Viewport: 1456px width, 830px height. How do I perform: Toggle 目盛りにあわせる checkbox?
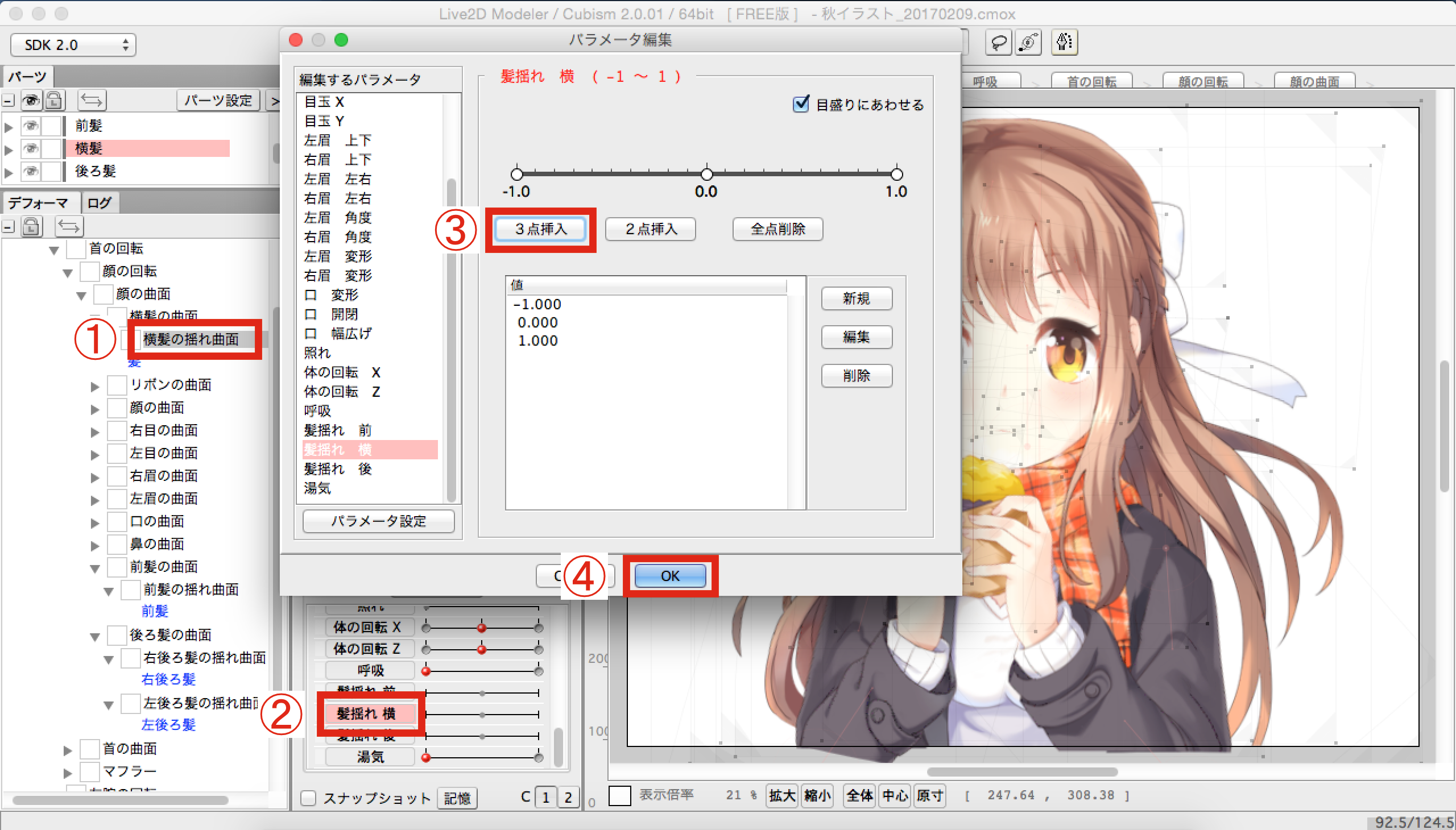click(x=801, y=105)
